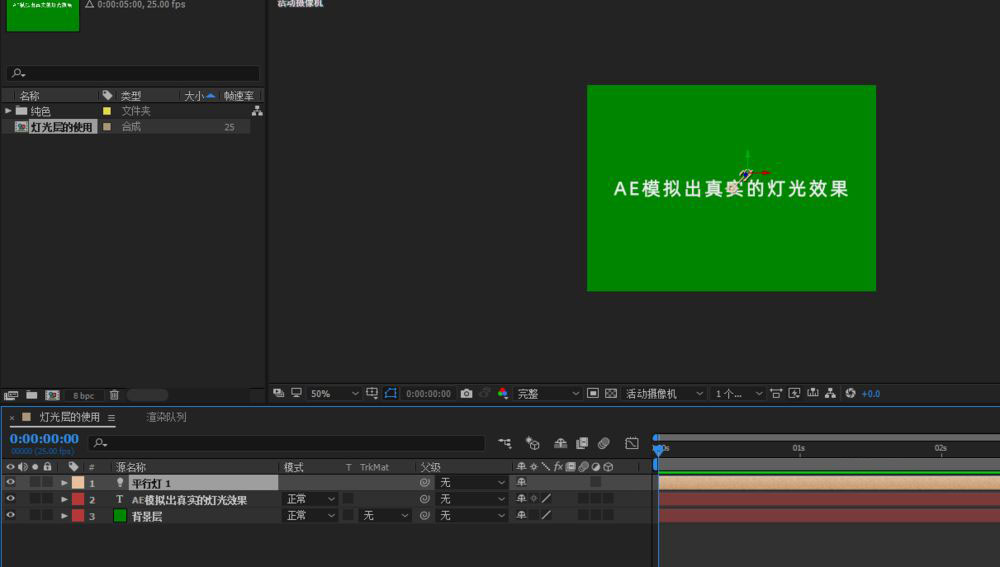This screenshot has width=1000, height=567.
Task: Open blend mode dropdown for 背景层
Action: tap(309, 515)
